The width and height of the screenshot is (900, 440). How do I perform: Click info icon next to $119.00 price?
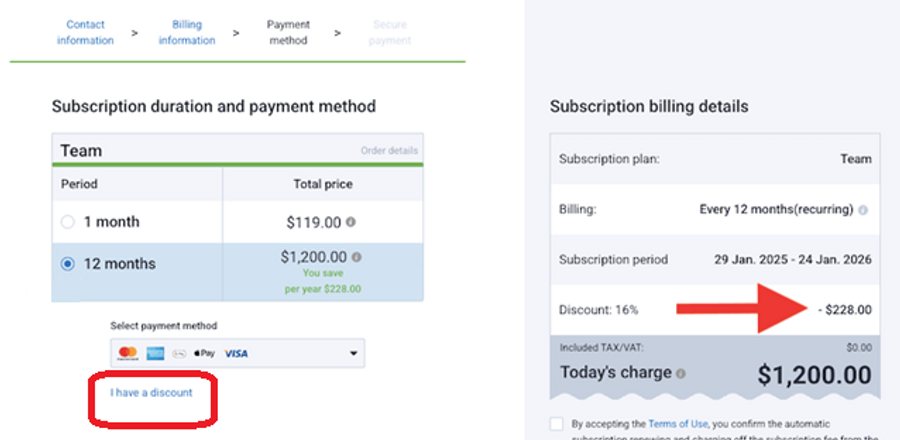point(350,222)
